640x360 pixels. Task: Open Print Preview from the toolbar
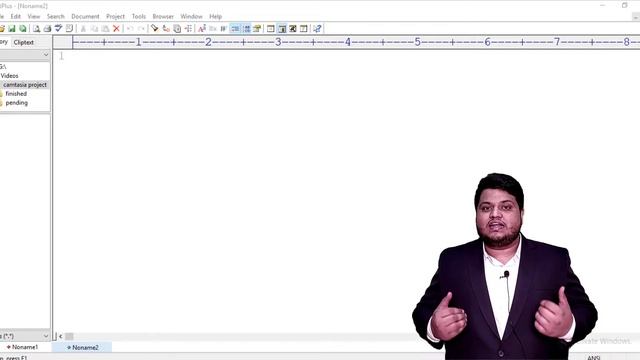point(36,29)
